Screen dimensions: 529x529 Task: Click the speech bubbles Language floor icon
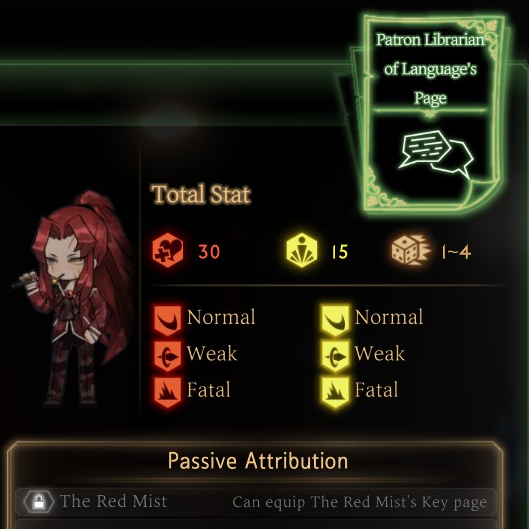point(436,154)
